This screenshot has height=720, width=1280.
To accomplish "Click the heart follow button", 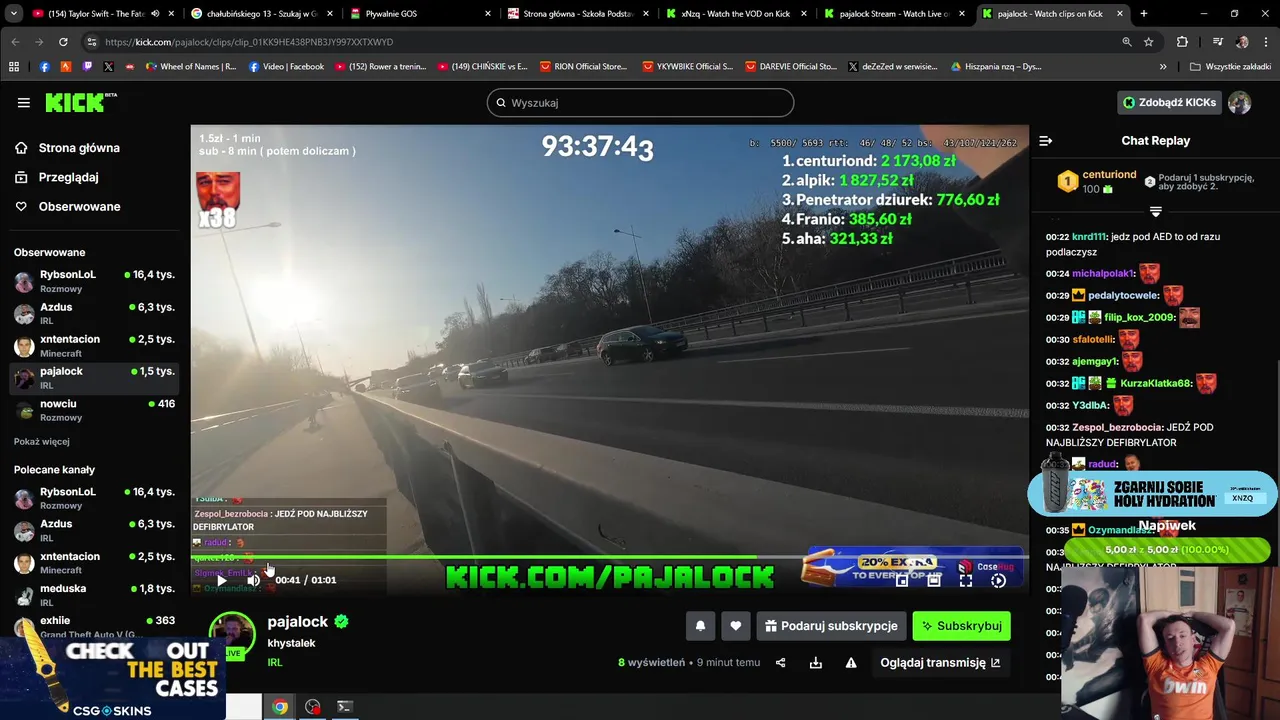I will pyautogui.click(x=736, y=626).
